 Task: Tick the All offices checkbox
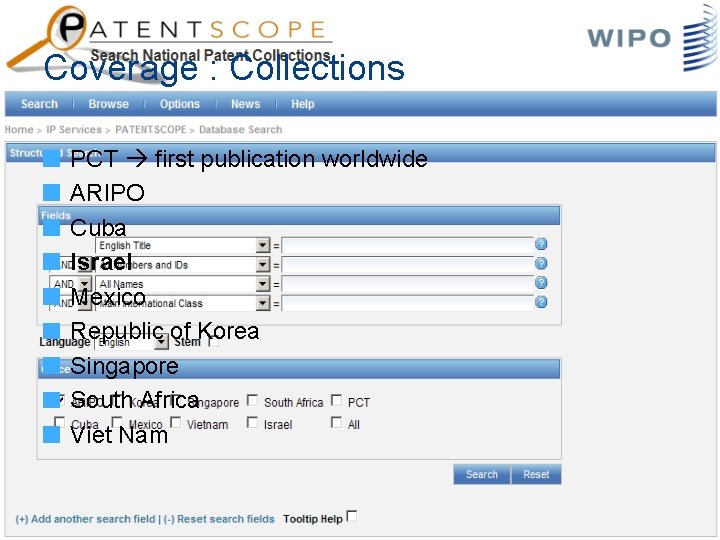coord(336,422)
